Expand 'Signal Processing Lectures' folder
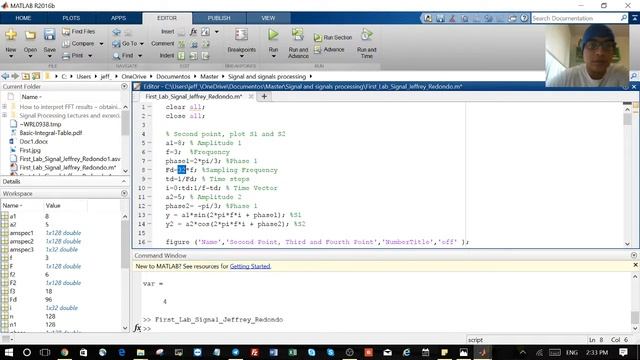The width and height of the screenshot is (640, 360). point(4,116)
